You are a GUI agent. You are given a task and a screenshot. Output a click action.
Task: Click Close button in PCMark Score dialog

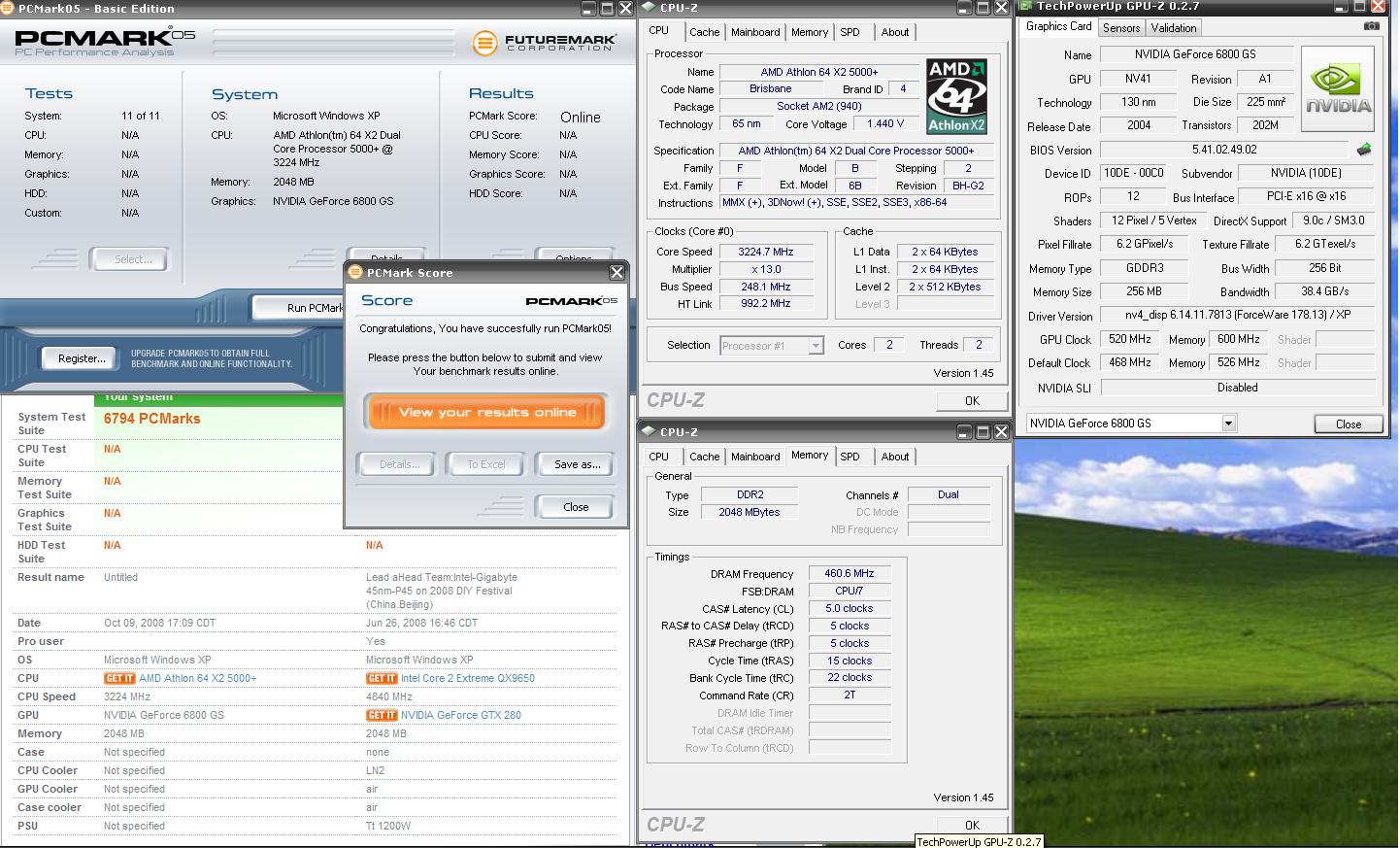pyautogui.click(x=576, y=507)
